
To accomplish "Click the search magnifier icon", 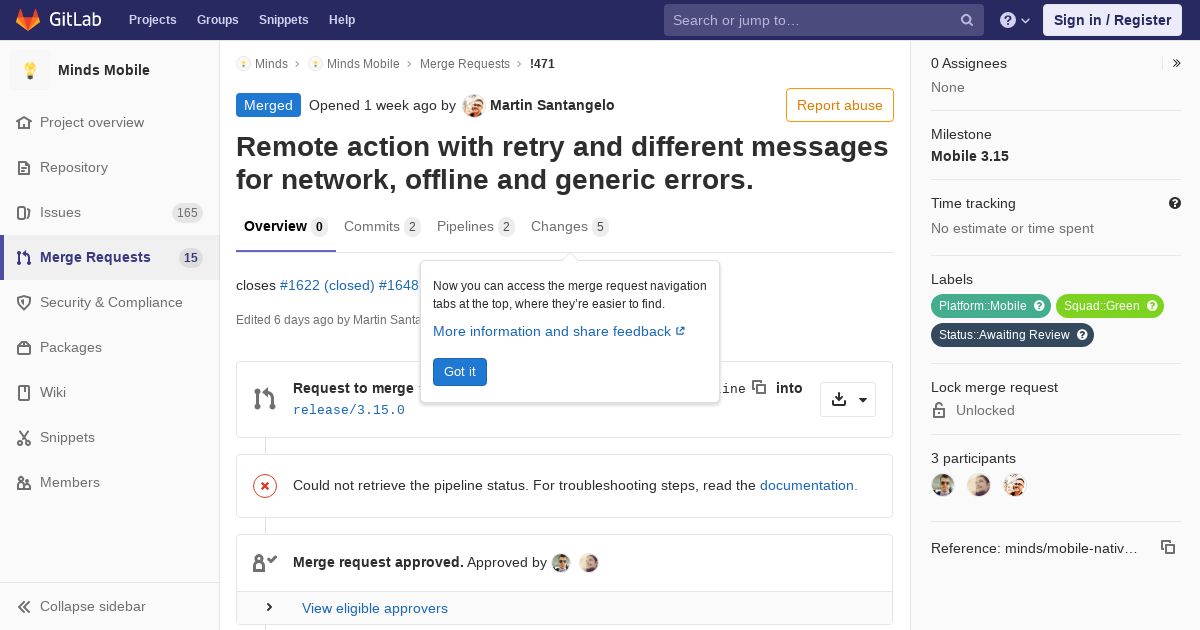I will 967,20.
